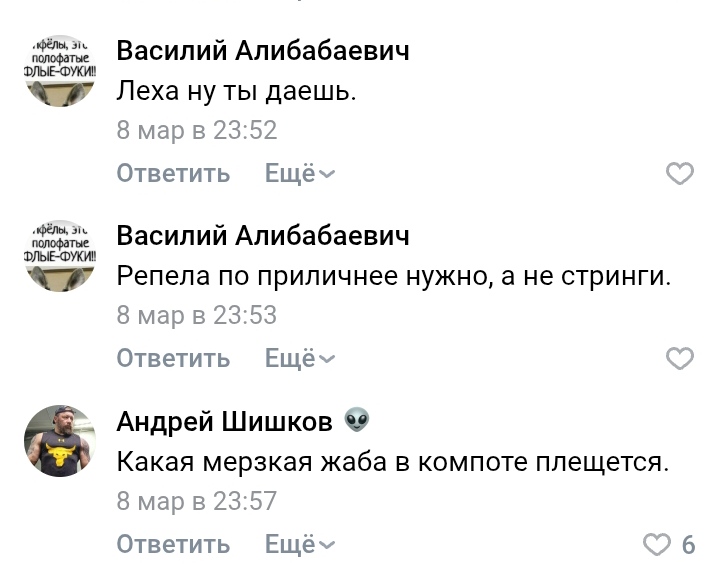
Task: Open Андрей Шишков's profile photo
Action: [59, 441]
